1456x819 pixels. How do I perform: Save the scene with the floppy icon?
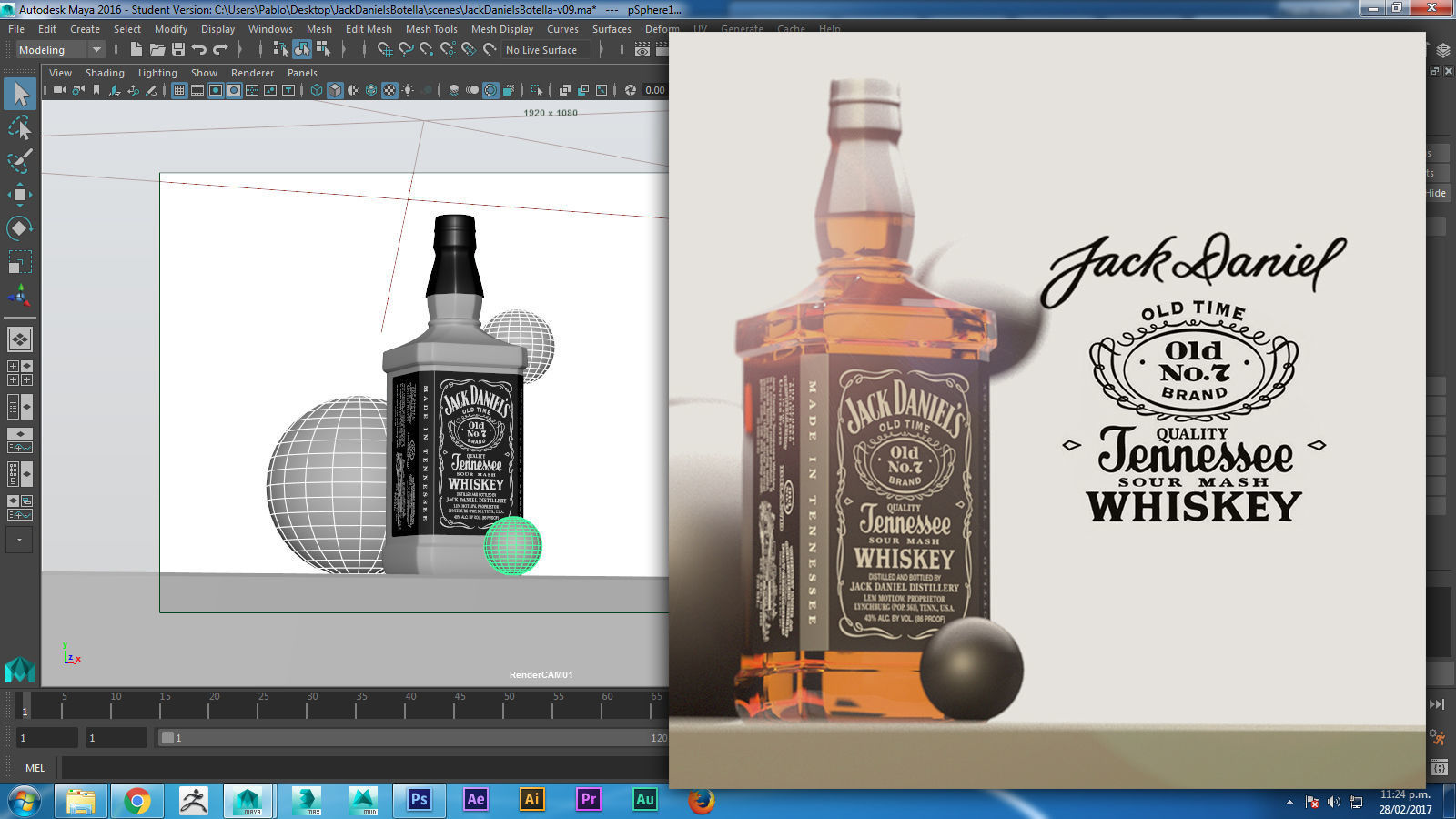pos(178,50)
